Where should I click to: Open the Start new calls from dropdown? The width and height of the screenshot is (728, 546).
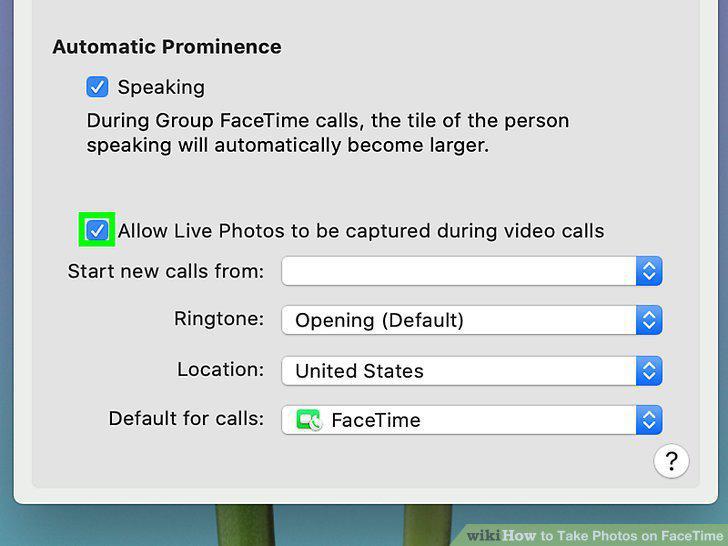[x=472, y=271]
